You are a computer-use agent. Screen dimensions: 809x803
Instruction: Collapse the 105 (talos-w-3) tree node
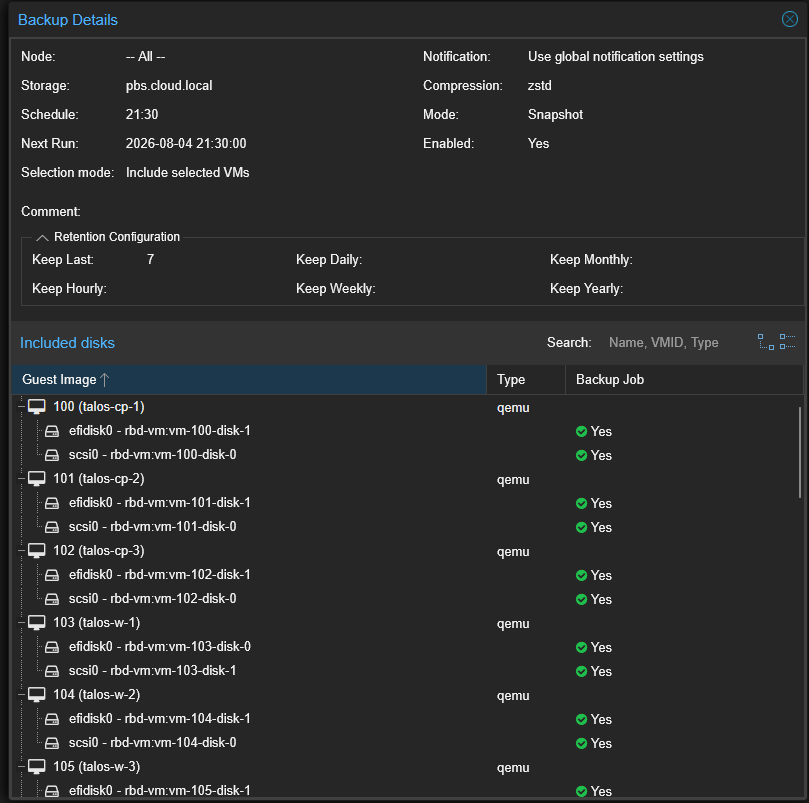click(x=22, y=767)
